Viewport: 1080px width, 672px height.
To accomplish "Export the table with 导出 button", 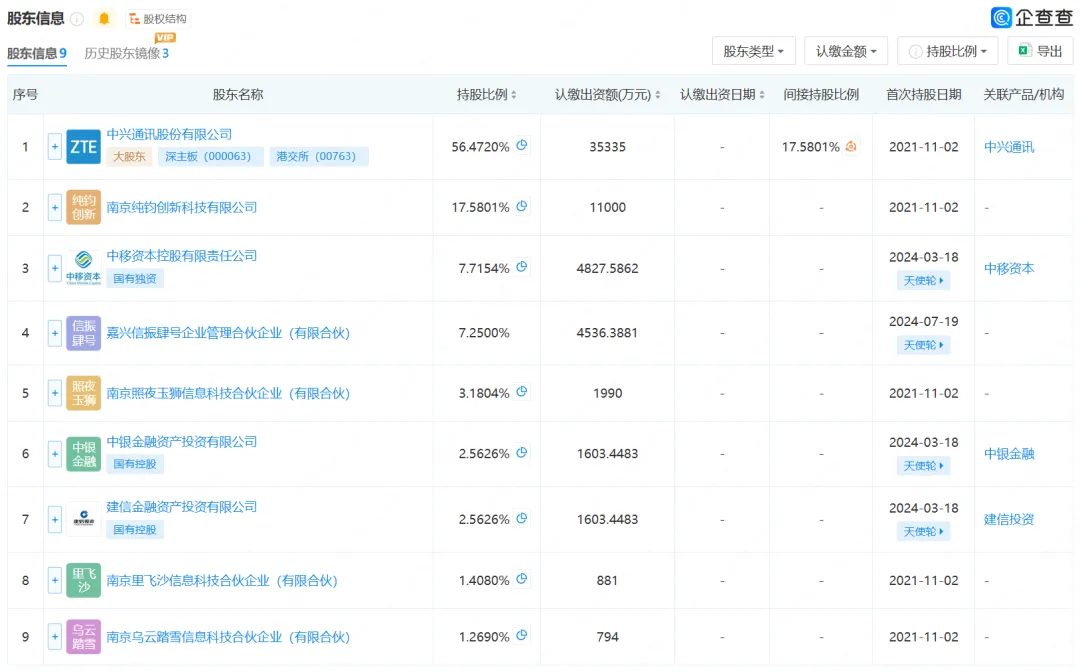I will pos(1040,51).
